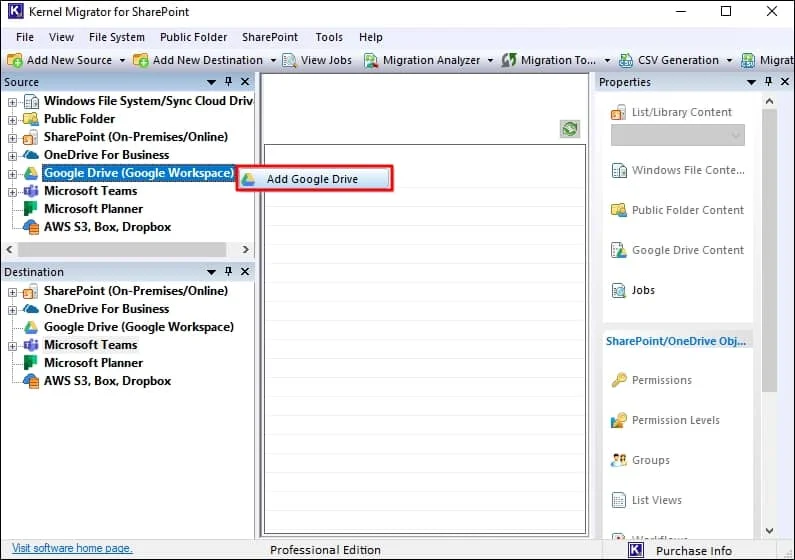795x560 pixels.
Task: Click the Microsoft Planner icon in Destination tree
Action: [31, 363]
